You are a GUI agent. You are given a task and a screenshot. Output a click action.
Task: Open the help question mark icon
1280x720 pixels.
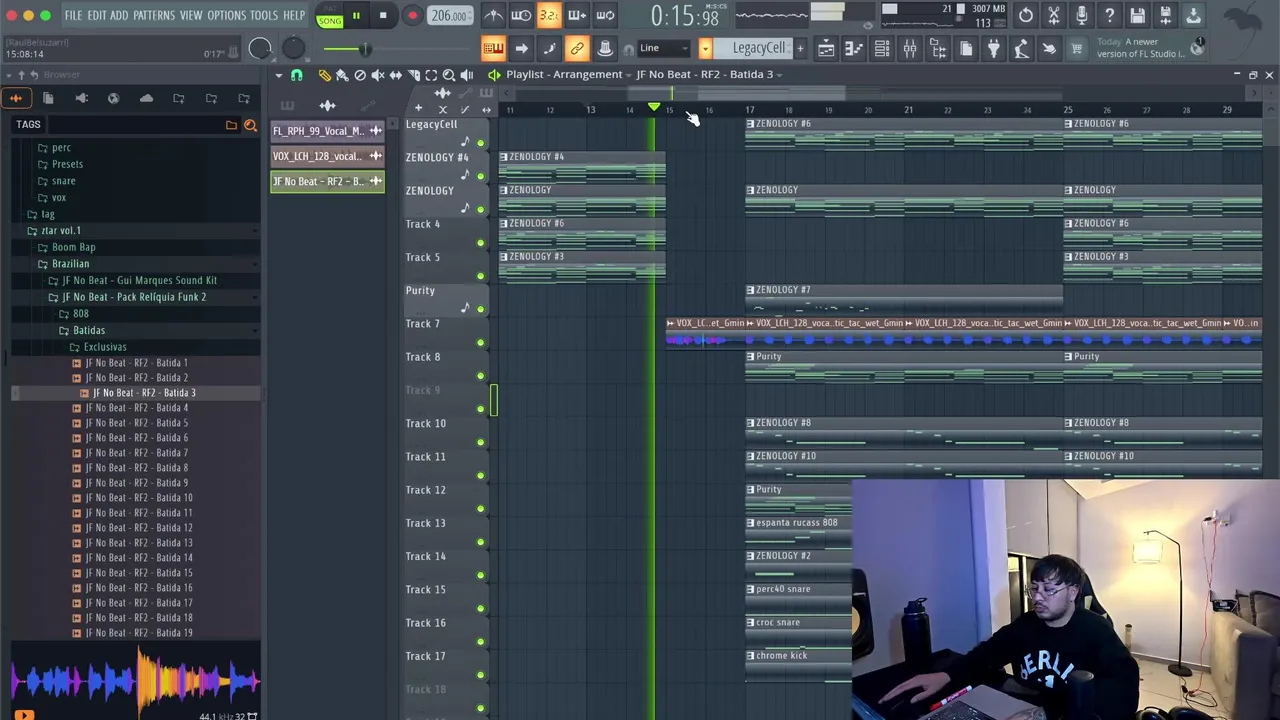1110,15
